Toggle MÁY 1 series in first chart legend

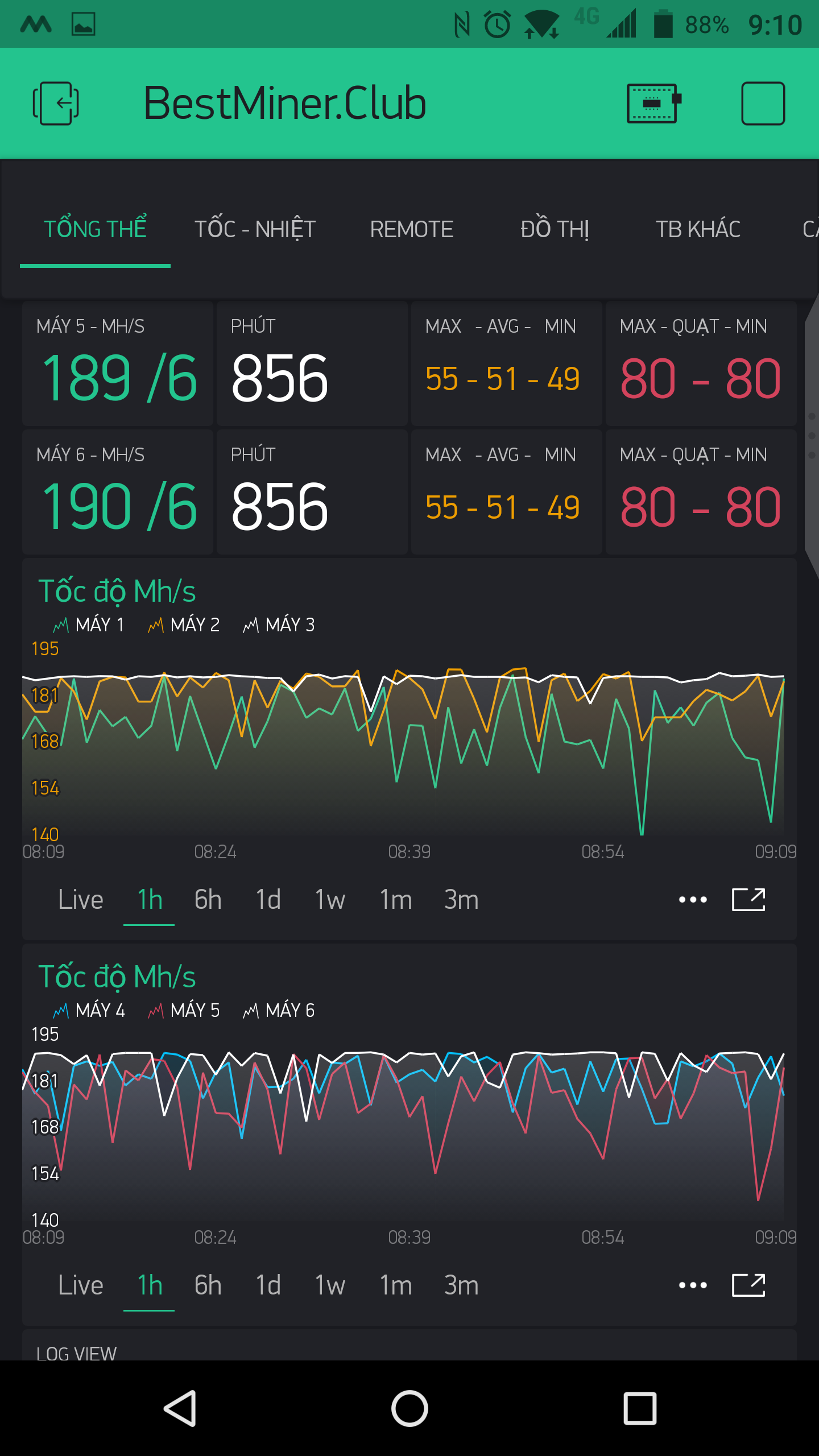pyautogui.click(x=89, y=625)
